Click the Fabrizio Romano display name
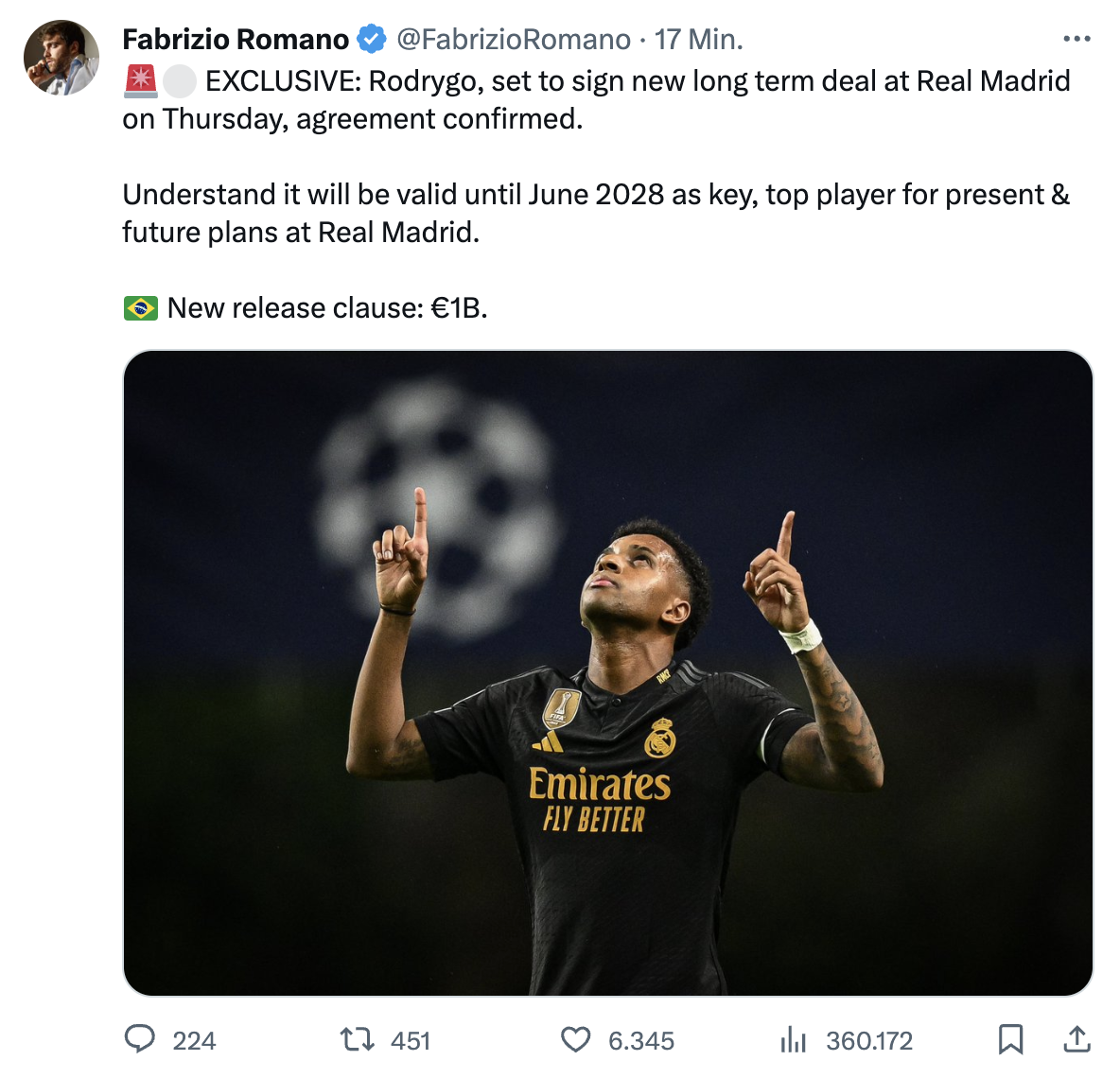Viewport: 1120px width, 1078px height. click(236, 40)
